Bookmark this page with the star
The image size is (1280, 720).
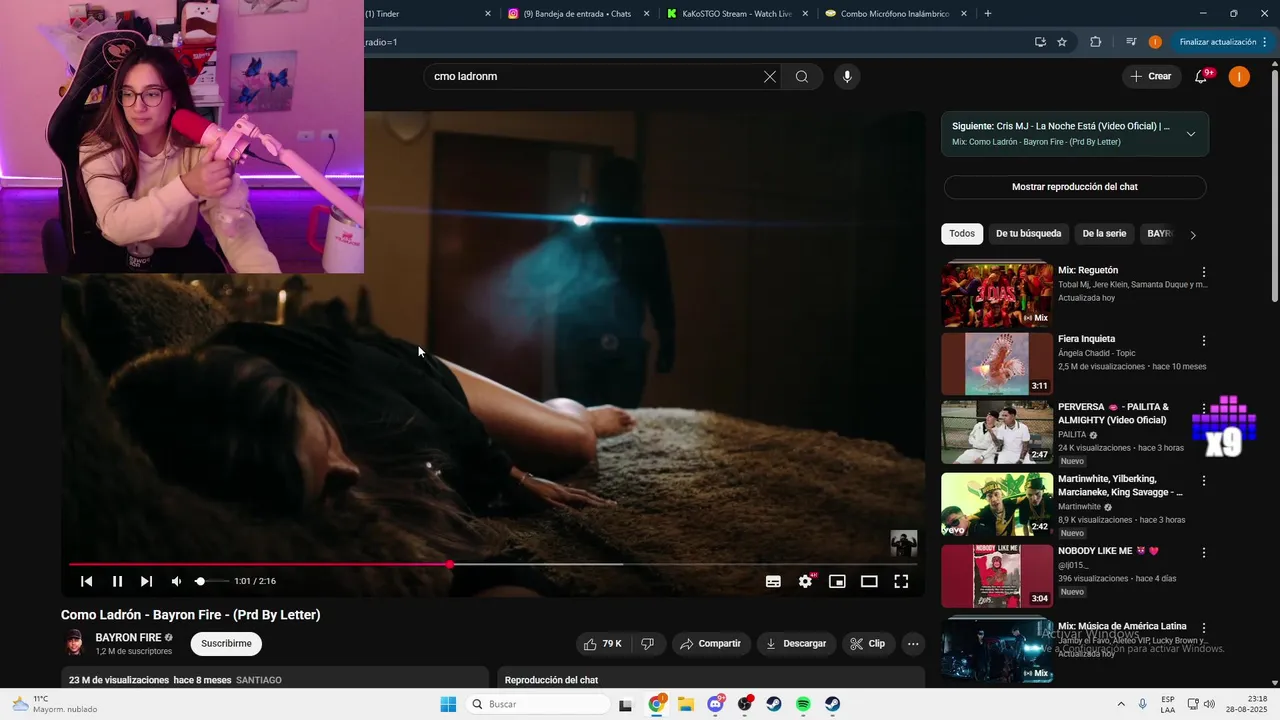[1062, 42]
